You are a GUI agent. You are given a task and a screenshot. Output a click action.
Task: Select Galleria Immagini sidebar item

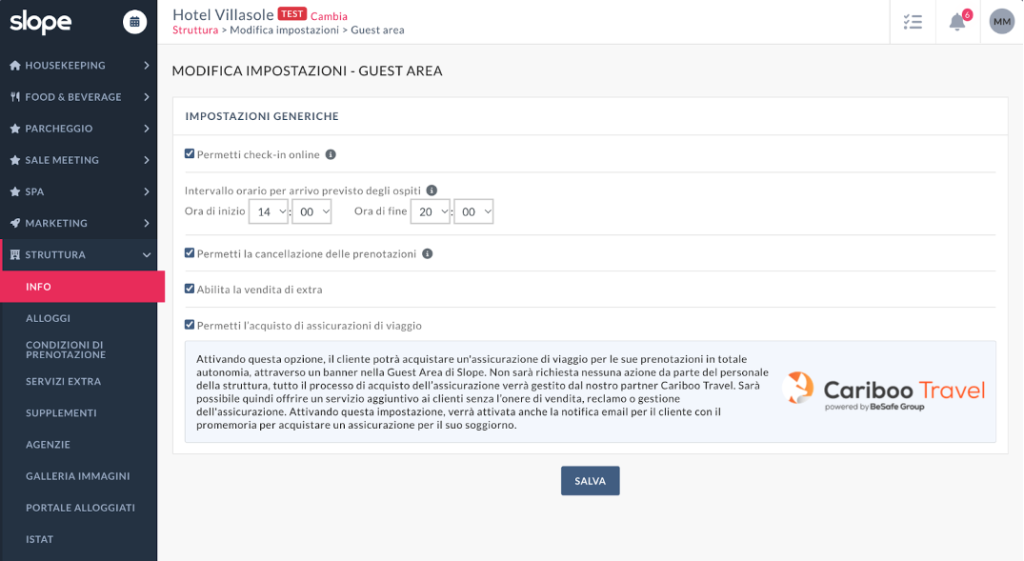click(78, 476)
